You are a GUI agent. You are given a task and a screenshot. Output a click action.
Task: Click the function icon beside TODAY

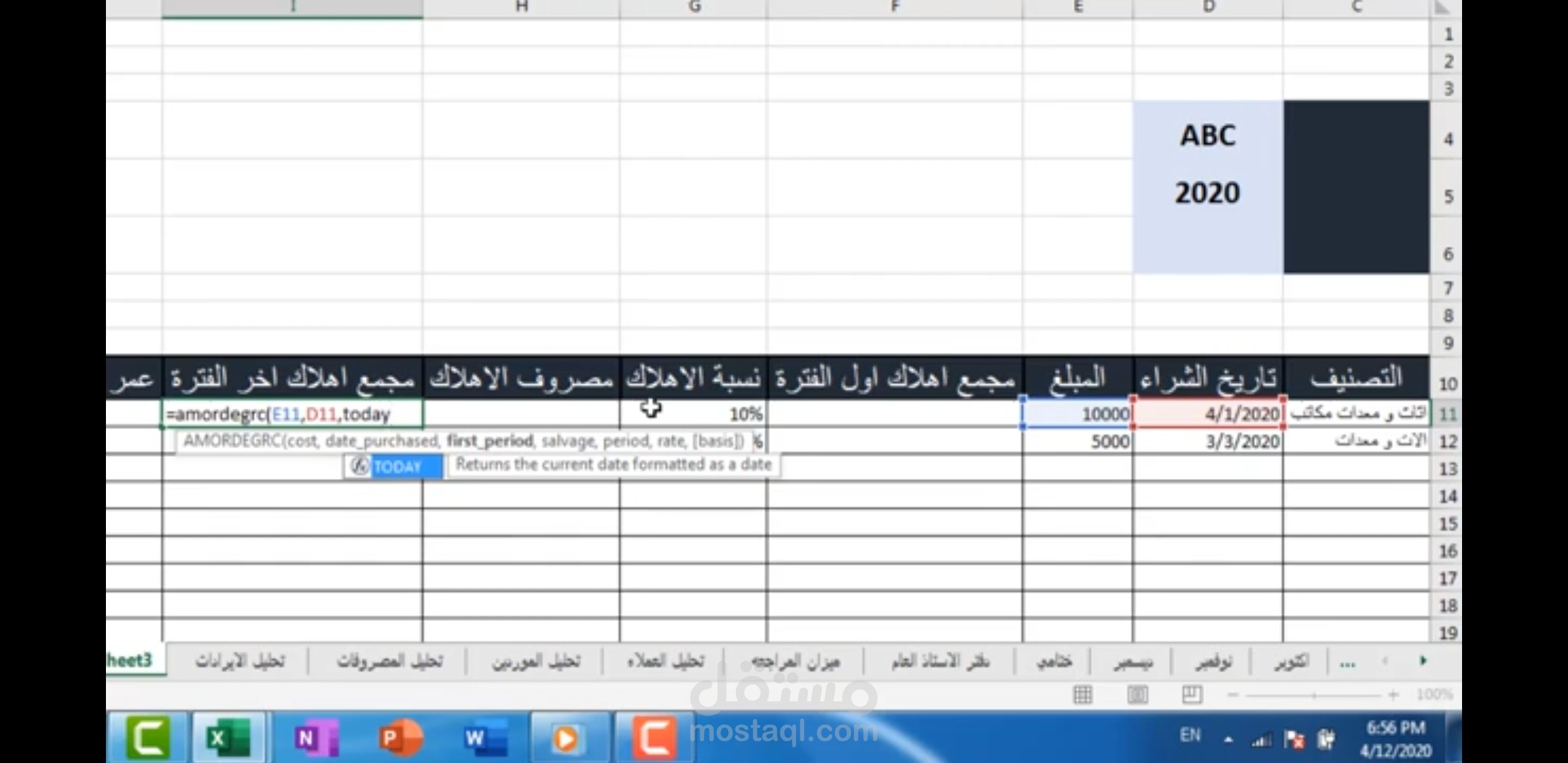[360, 466]
